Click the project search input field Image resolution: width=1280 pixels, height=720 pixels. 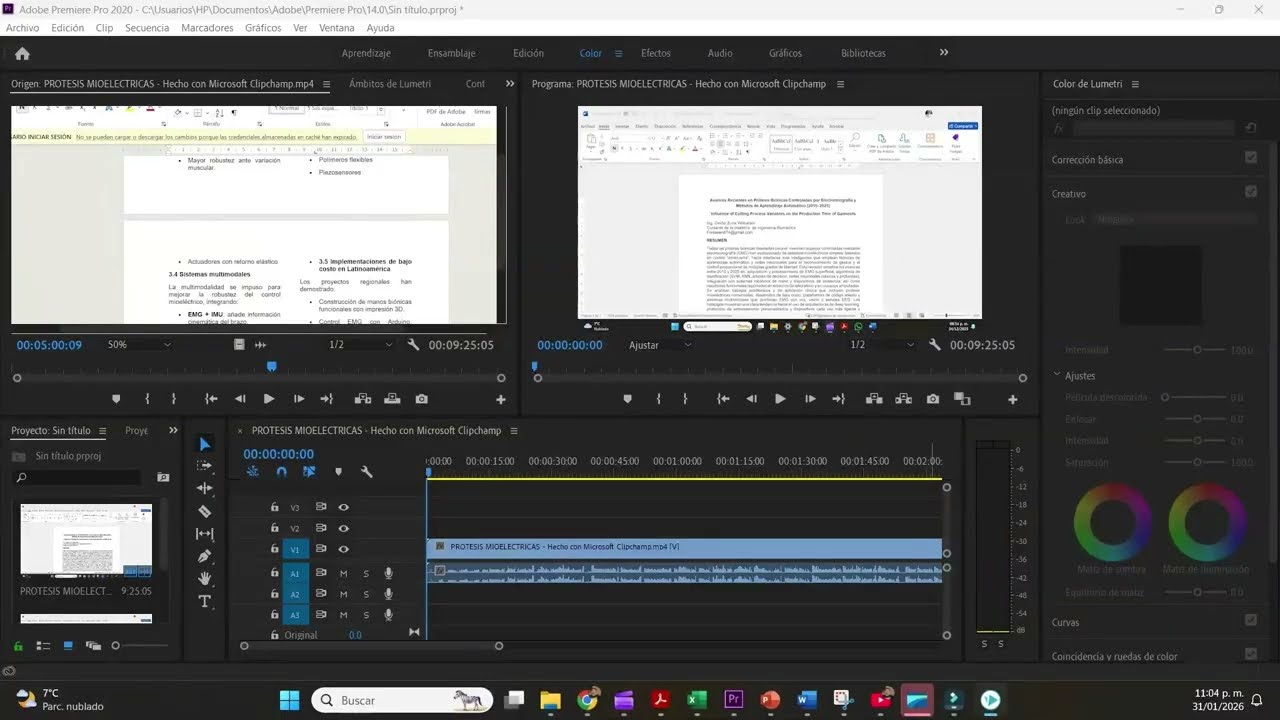coord(79,478)
